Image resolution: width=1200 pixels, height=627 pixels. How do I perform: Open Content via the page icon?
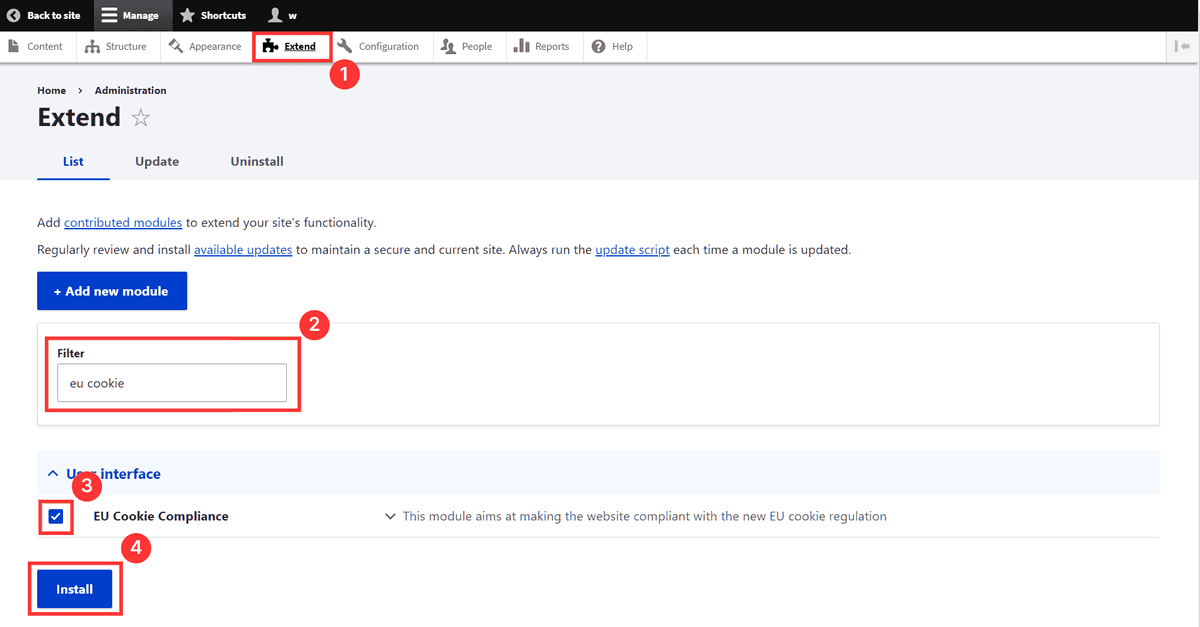click(15, 45)
